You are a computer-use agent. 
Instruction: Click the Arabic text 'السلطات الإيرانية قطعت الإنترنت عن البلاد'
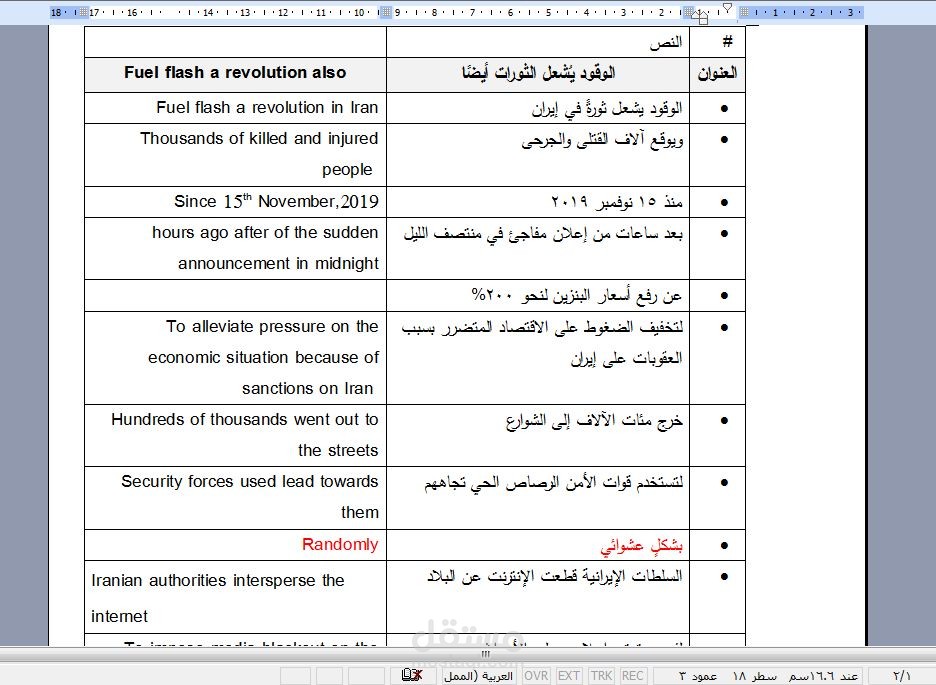[555, 576]
